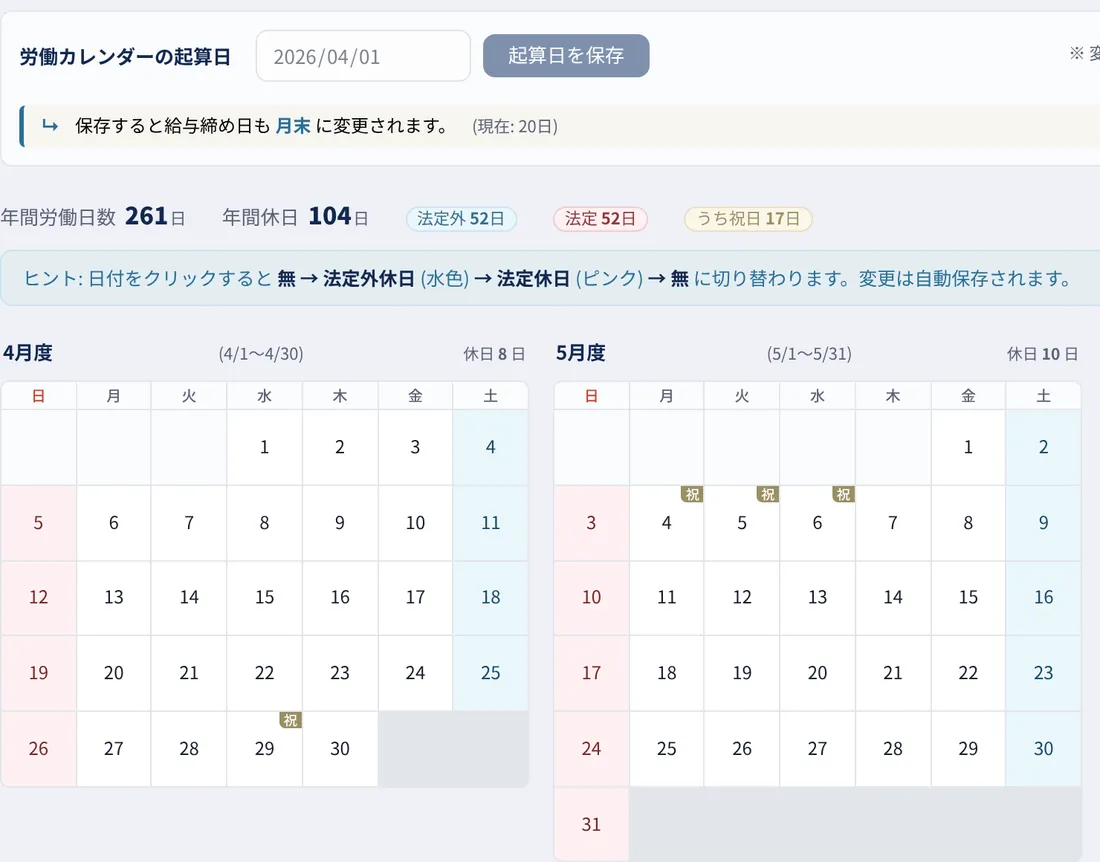Select May 20 in the calendar
Image resolution: width=1100 pixels, height=862 pixels.
[817, 673]
